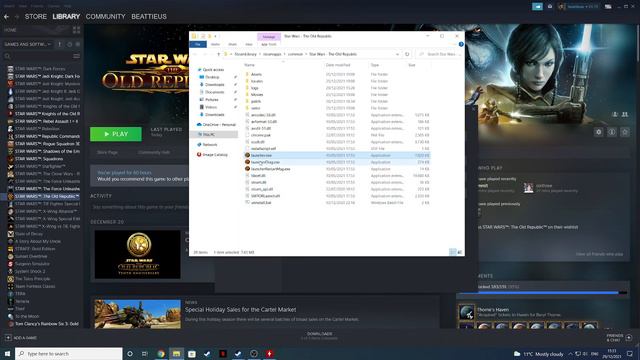Open the Steam LIBRARY tab

66,17
